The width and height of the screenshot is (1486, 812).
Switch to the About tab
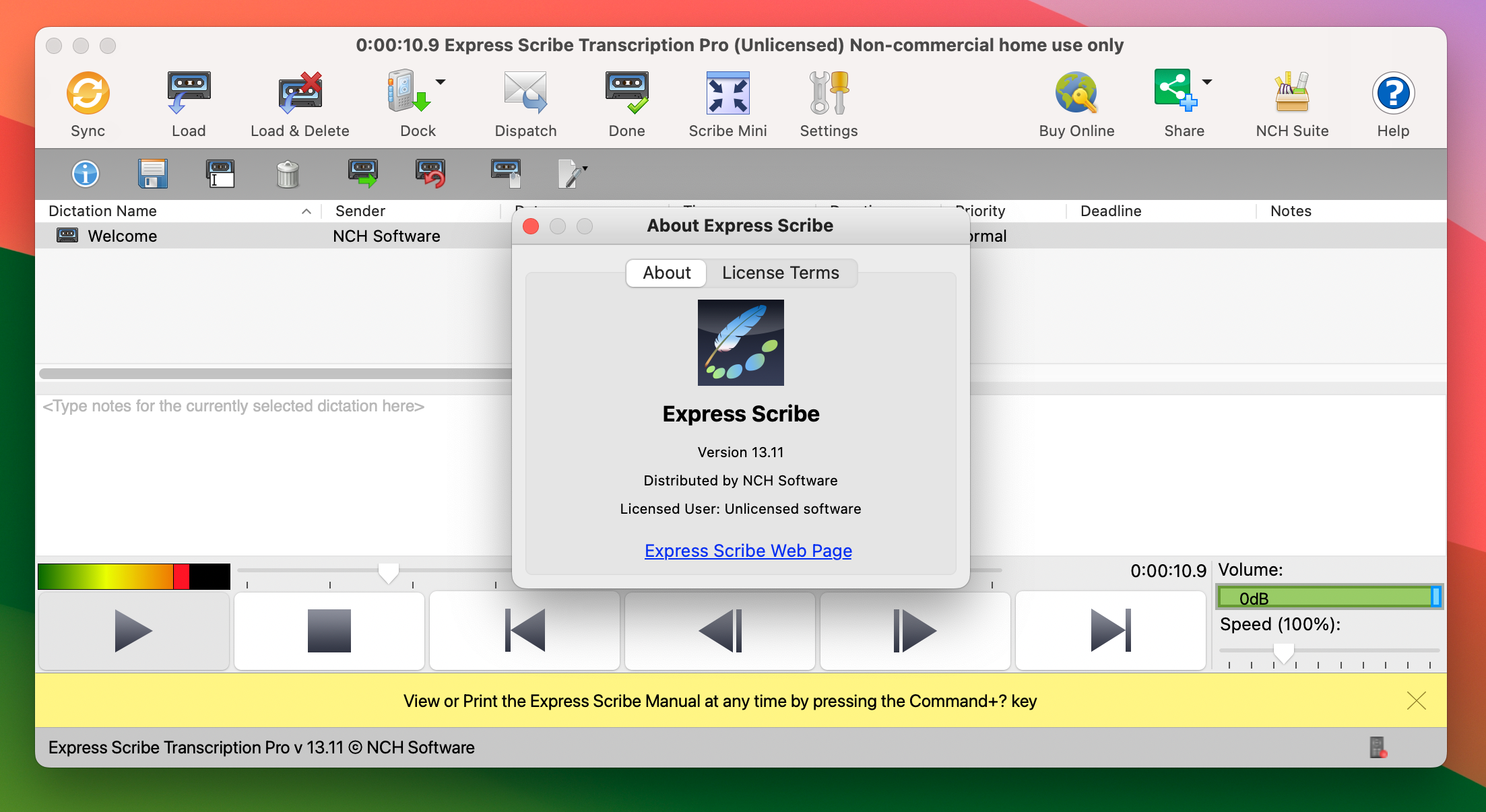pyautogui.click(x=667, y=272)
